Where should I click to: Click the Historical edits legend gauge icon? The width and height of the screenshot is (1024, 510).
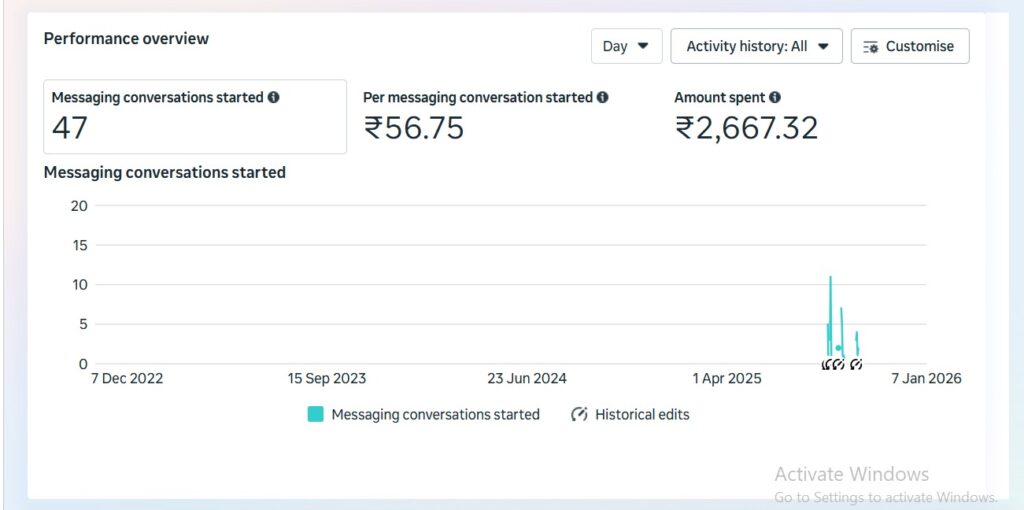click(579, 414)
